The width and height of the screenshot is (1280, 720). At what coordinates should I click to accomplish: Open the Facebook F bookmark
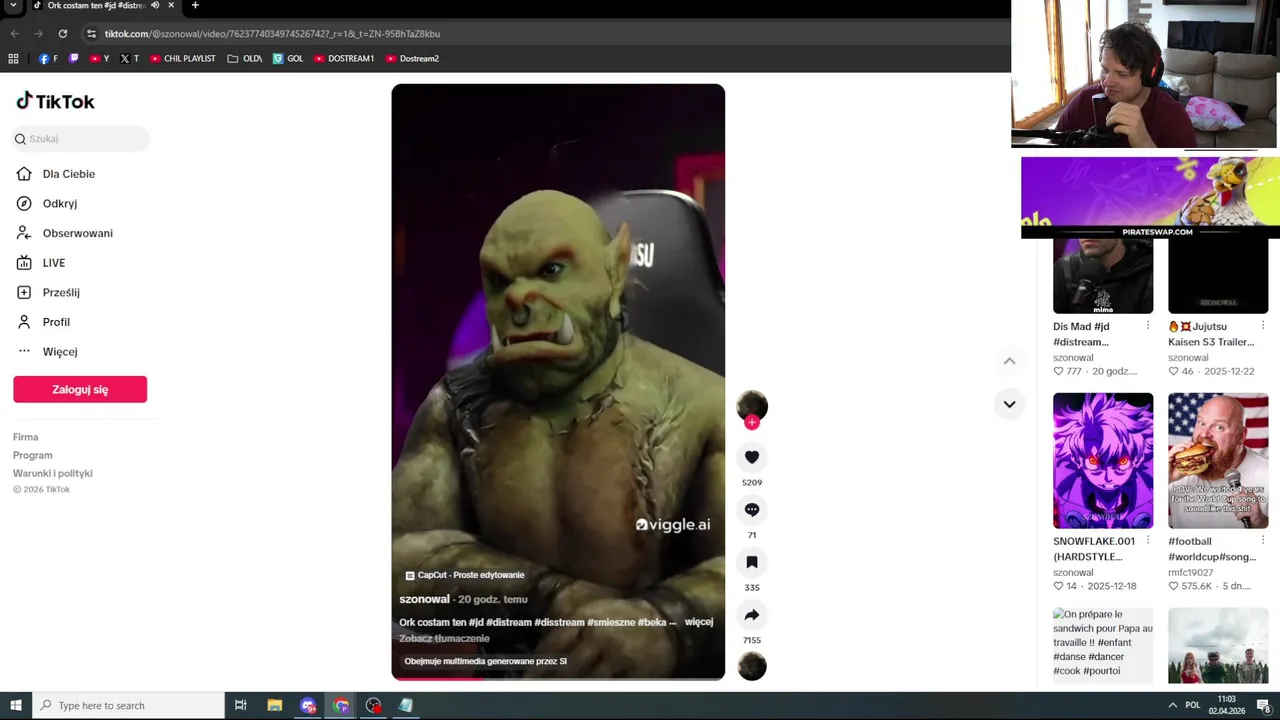tap(48, 58)
